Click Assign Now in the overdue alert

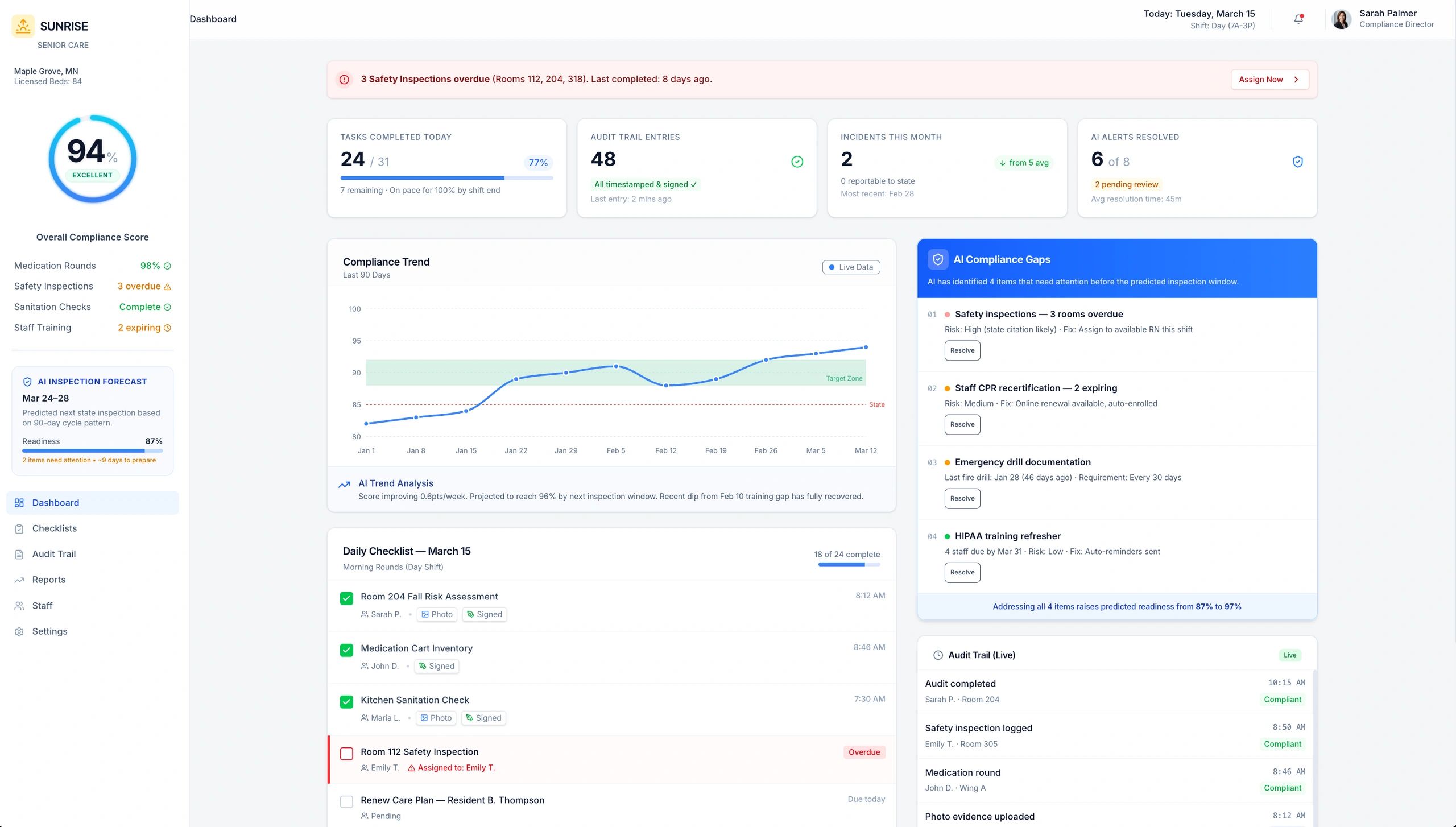pyautogui.click(x=1261, y=79)
